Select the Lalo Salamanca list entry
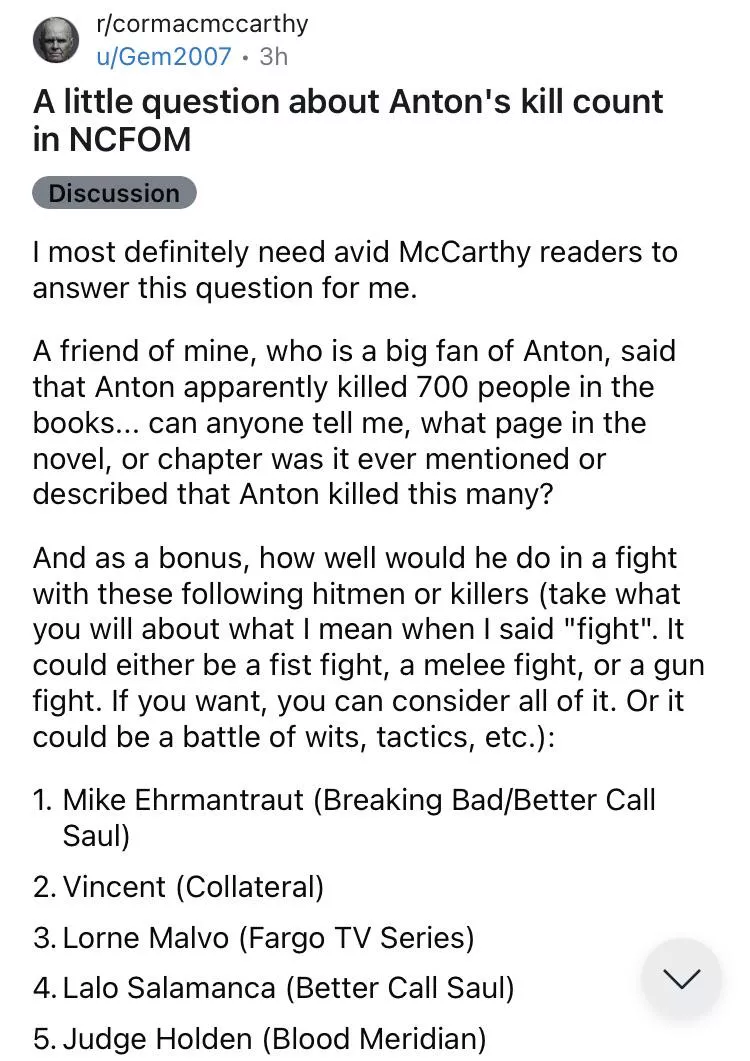The image size is (750, 1061). click(x=288, y=989)
